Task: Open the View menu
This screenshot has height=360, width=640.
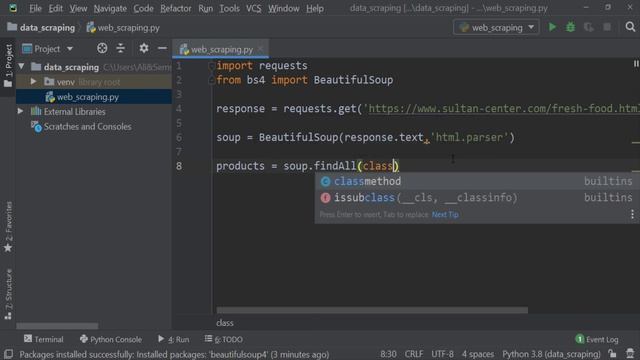Action: [x=78, y=8]
